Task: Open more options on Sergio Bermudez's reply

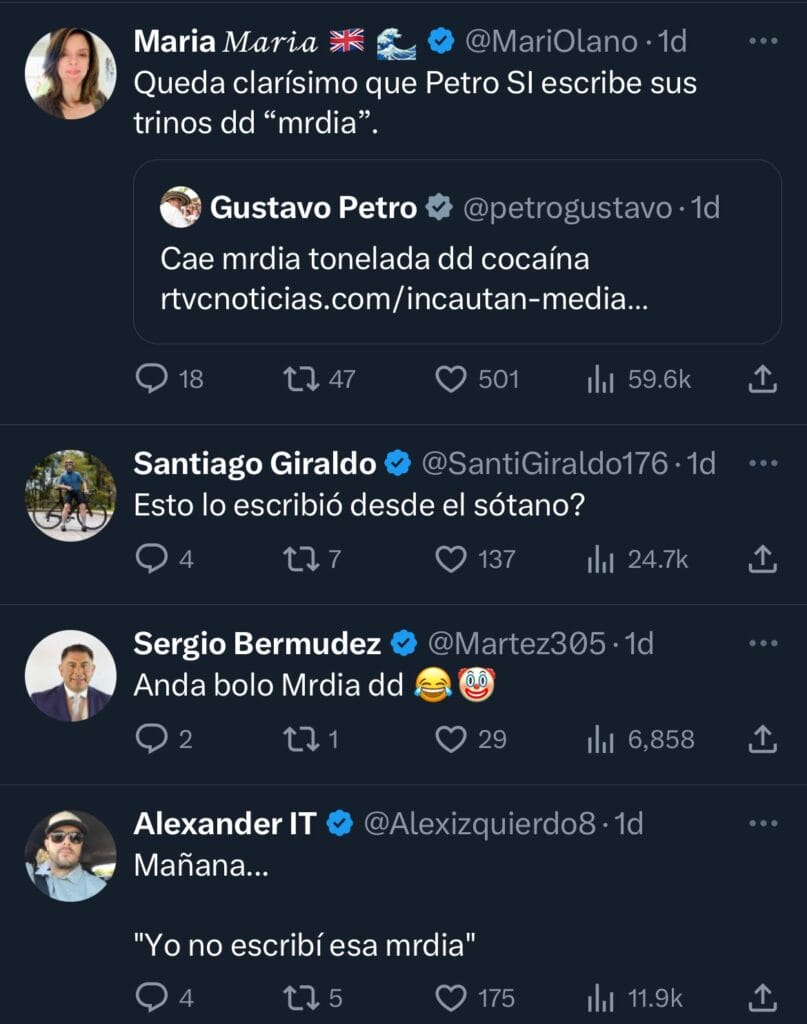Action: pyautogui.click(x=762, y=643)
